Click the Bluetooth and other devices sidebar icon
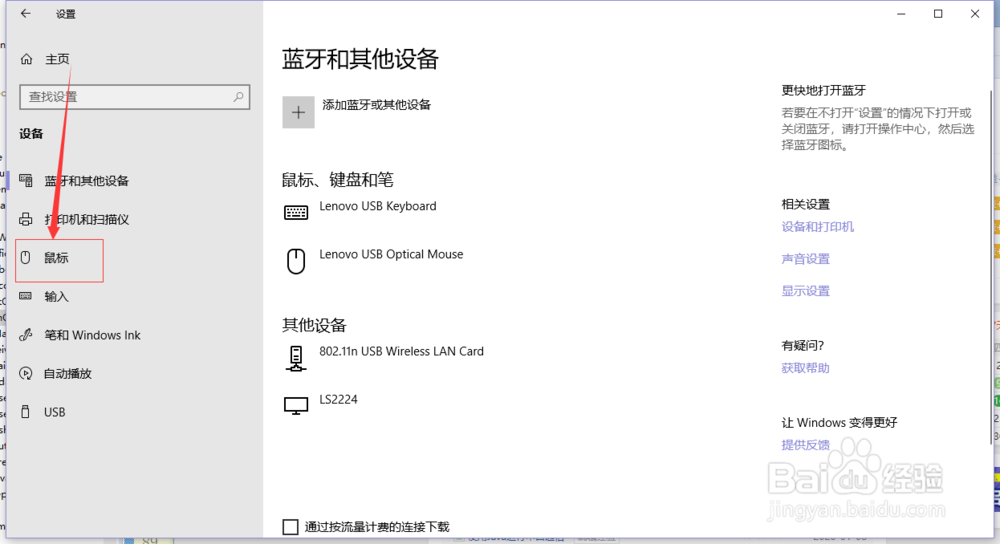This screenshot has height=544, width=1000. [26, 180]
